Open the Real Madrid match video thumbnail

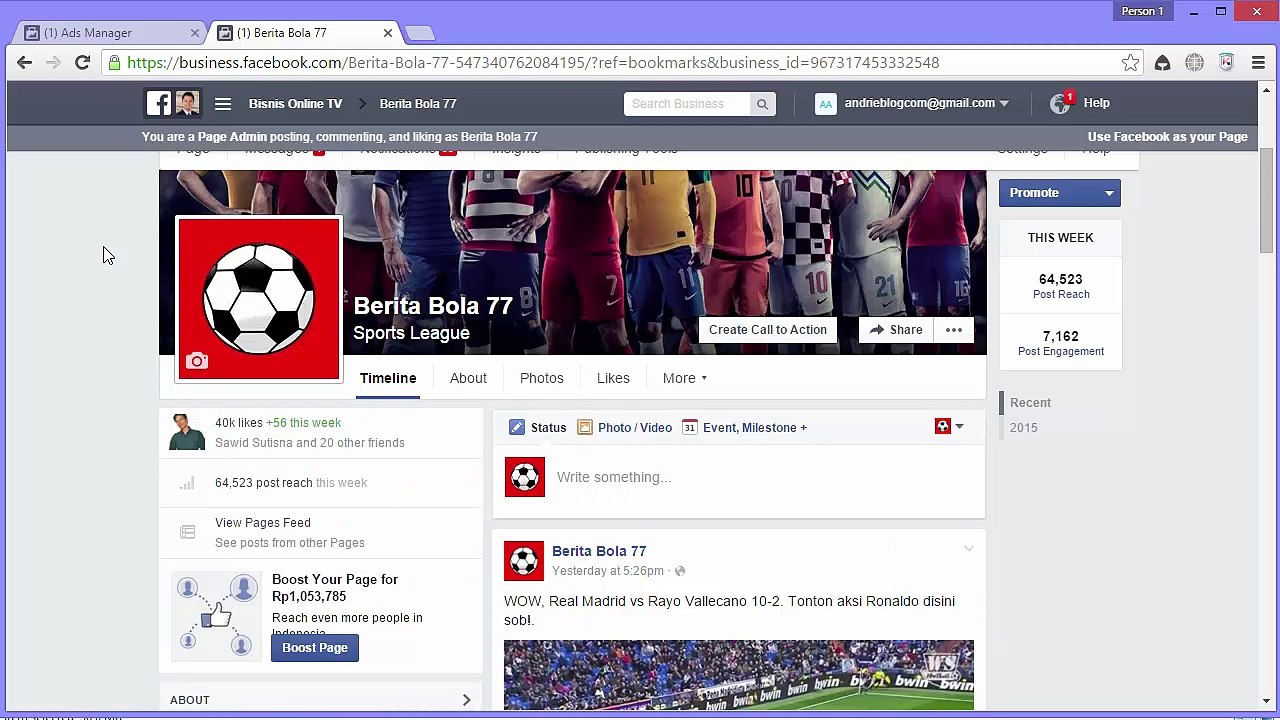click(739, 675)
